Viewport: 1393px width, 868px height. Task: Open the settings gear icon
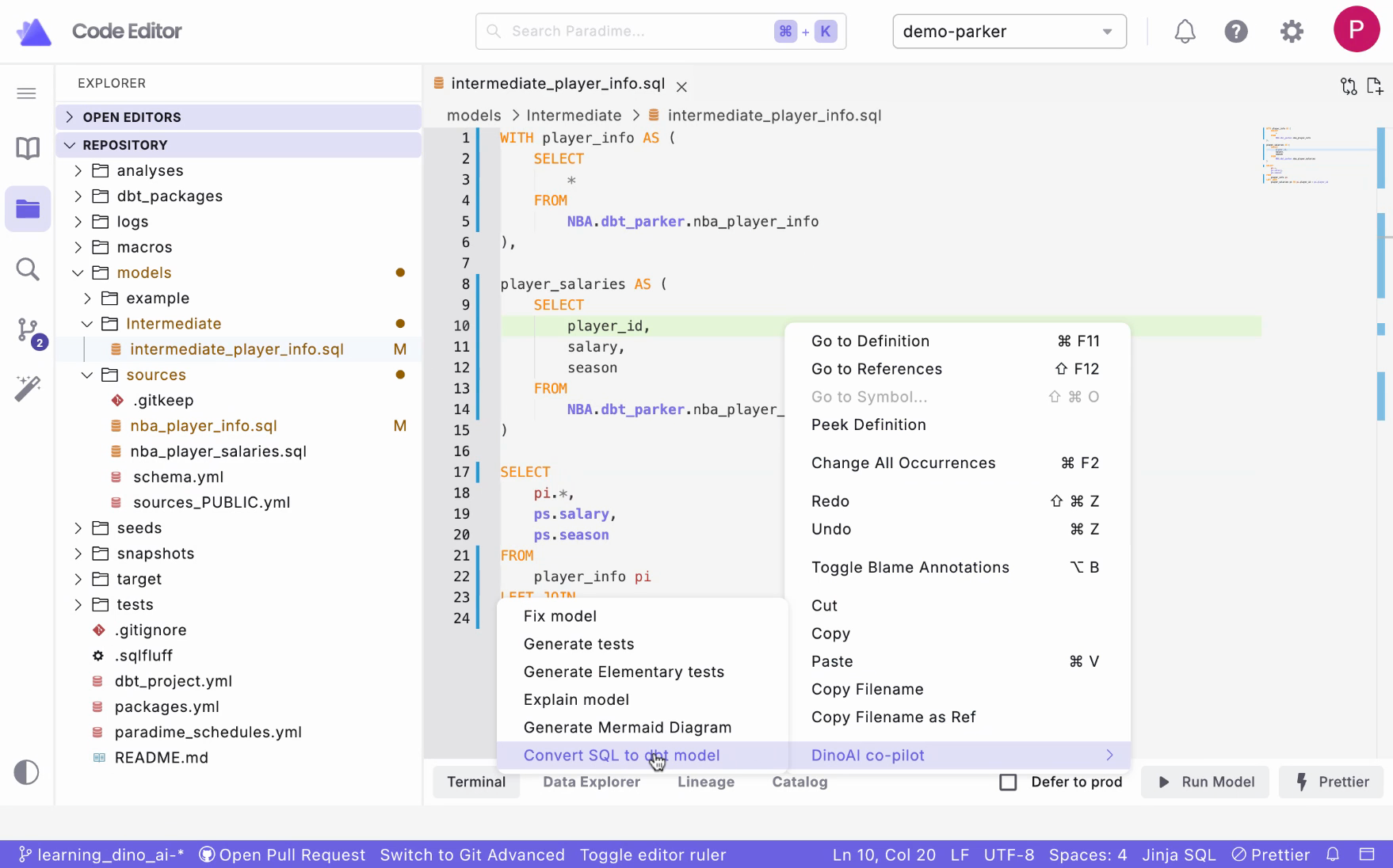coord(1292,32)
